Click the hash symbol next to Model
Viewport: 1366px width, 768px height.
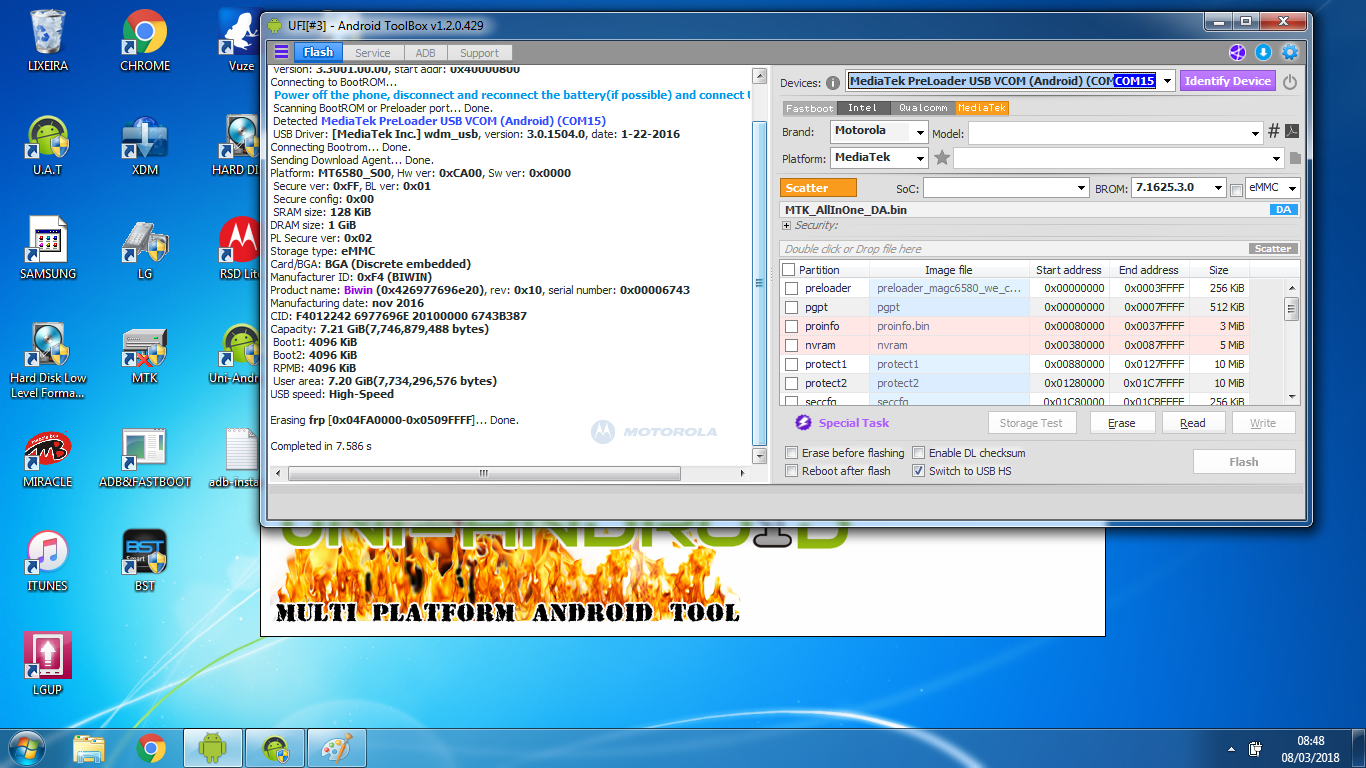[1274, 131]
